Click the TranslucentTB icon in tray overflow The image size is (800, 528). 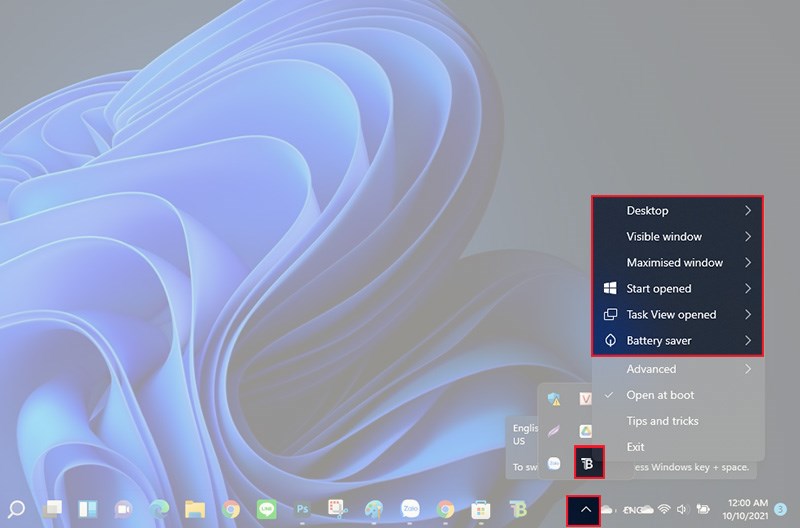pos(587,463)
